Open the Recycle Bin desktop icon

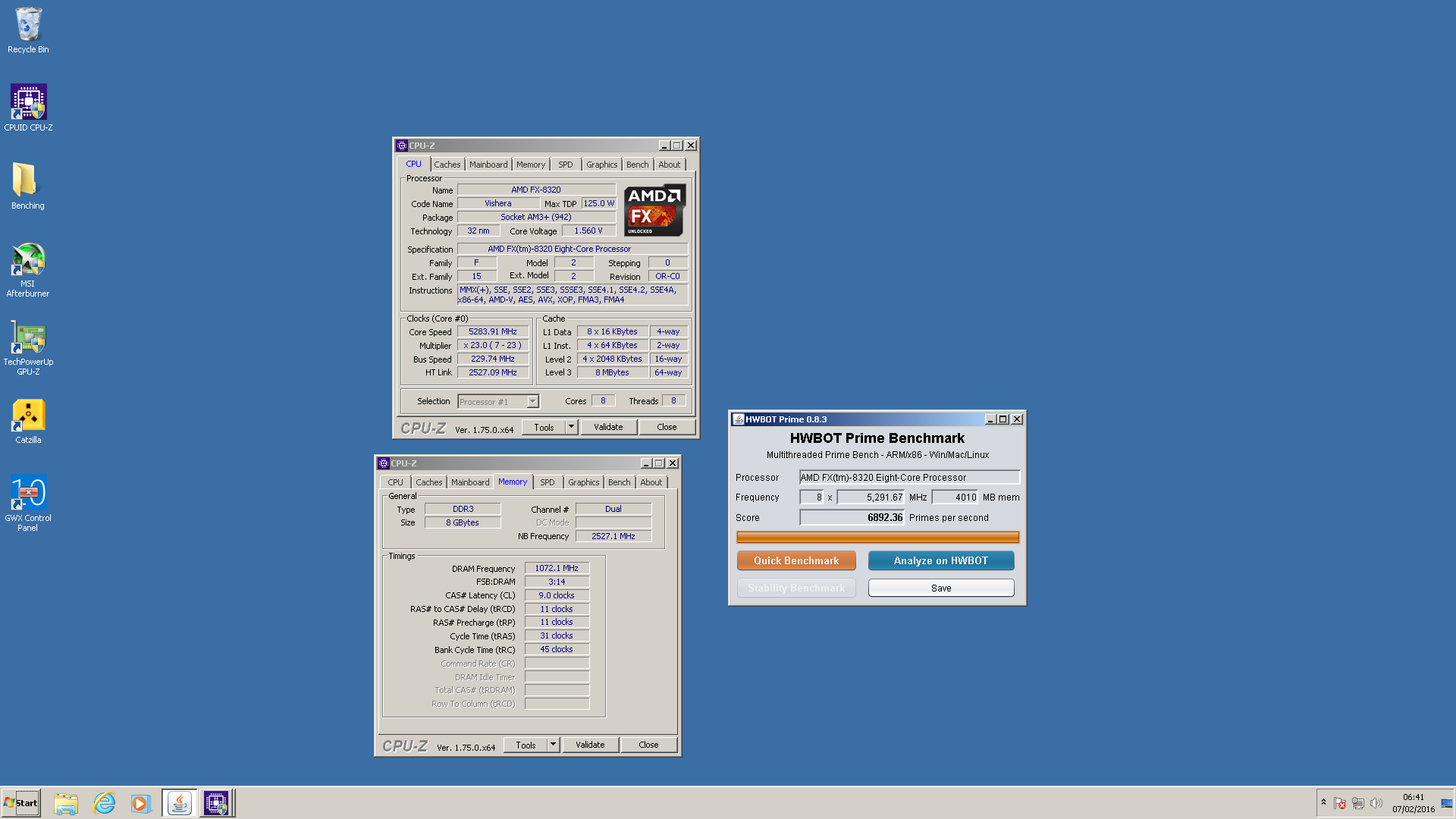coord(28,30)
